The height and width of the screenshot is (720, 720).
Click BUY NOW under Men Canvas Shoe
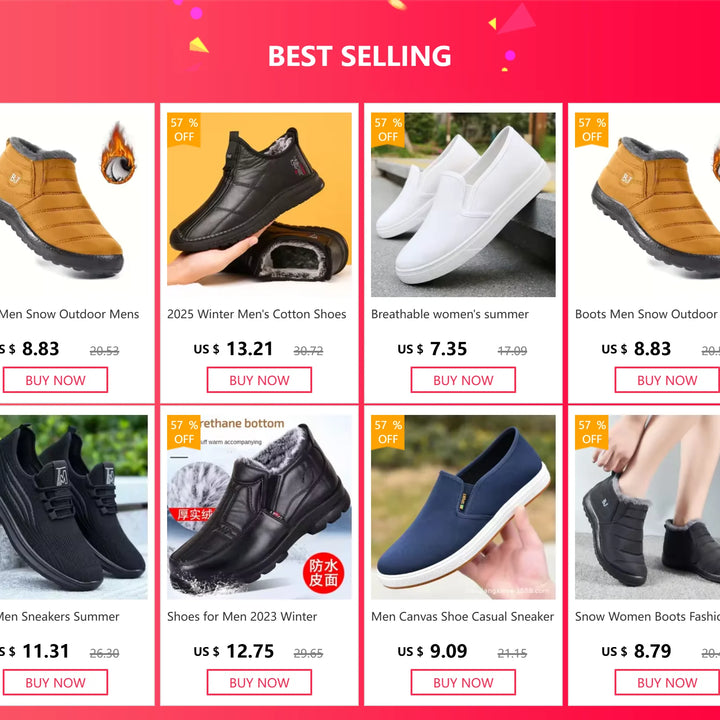pyautogui.click(x=463, y=682)
